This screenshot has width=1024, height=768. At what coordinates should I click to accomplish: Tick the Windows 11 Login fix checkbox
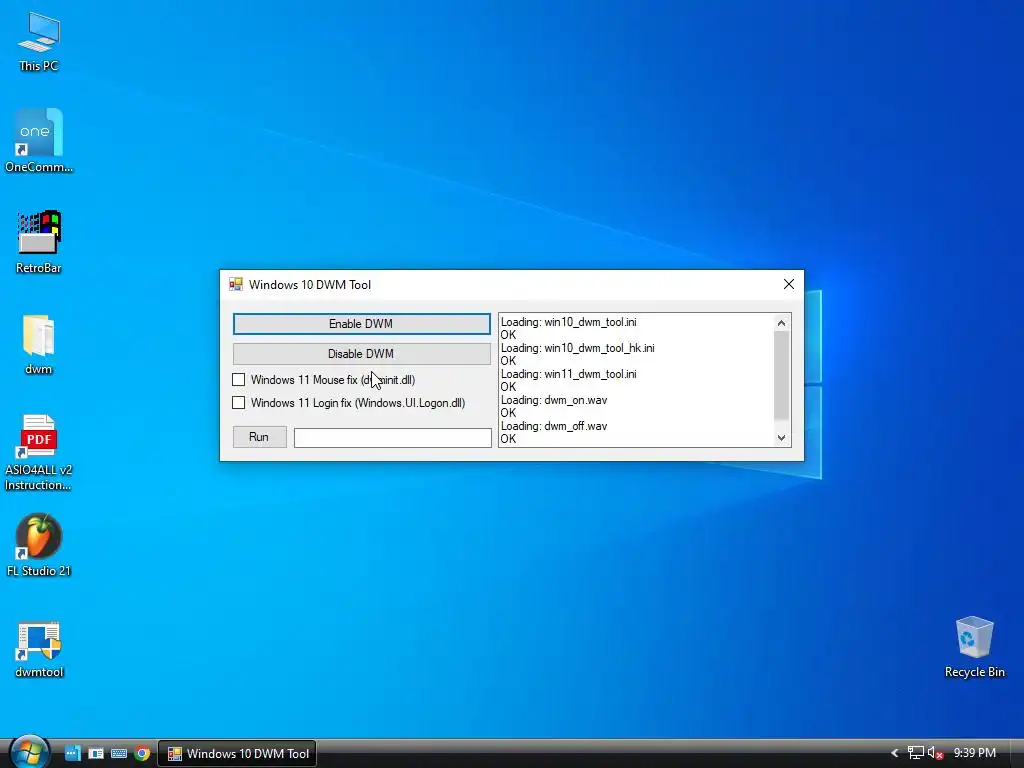tap(238, 402)
